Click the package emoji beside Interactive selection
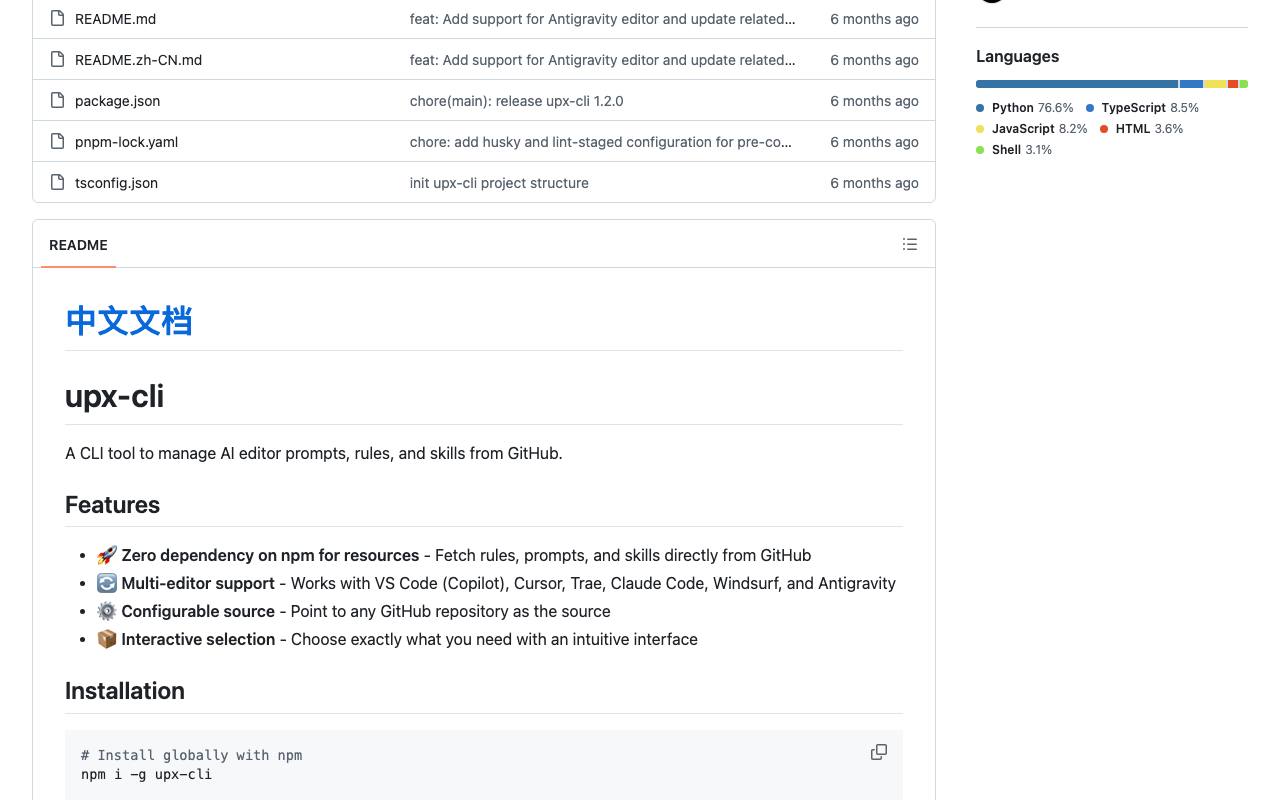The width and height of the screenshot is (1280, 800). tap(107, 639)
